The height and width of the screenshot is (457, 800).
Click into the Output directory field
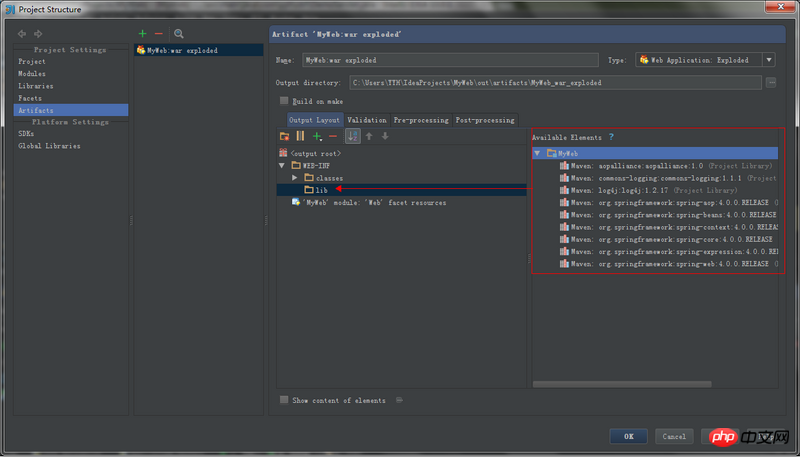pos(555,82)
